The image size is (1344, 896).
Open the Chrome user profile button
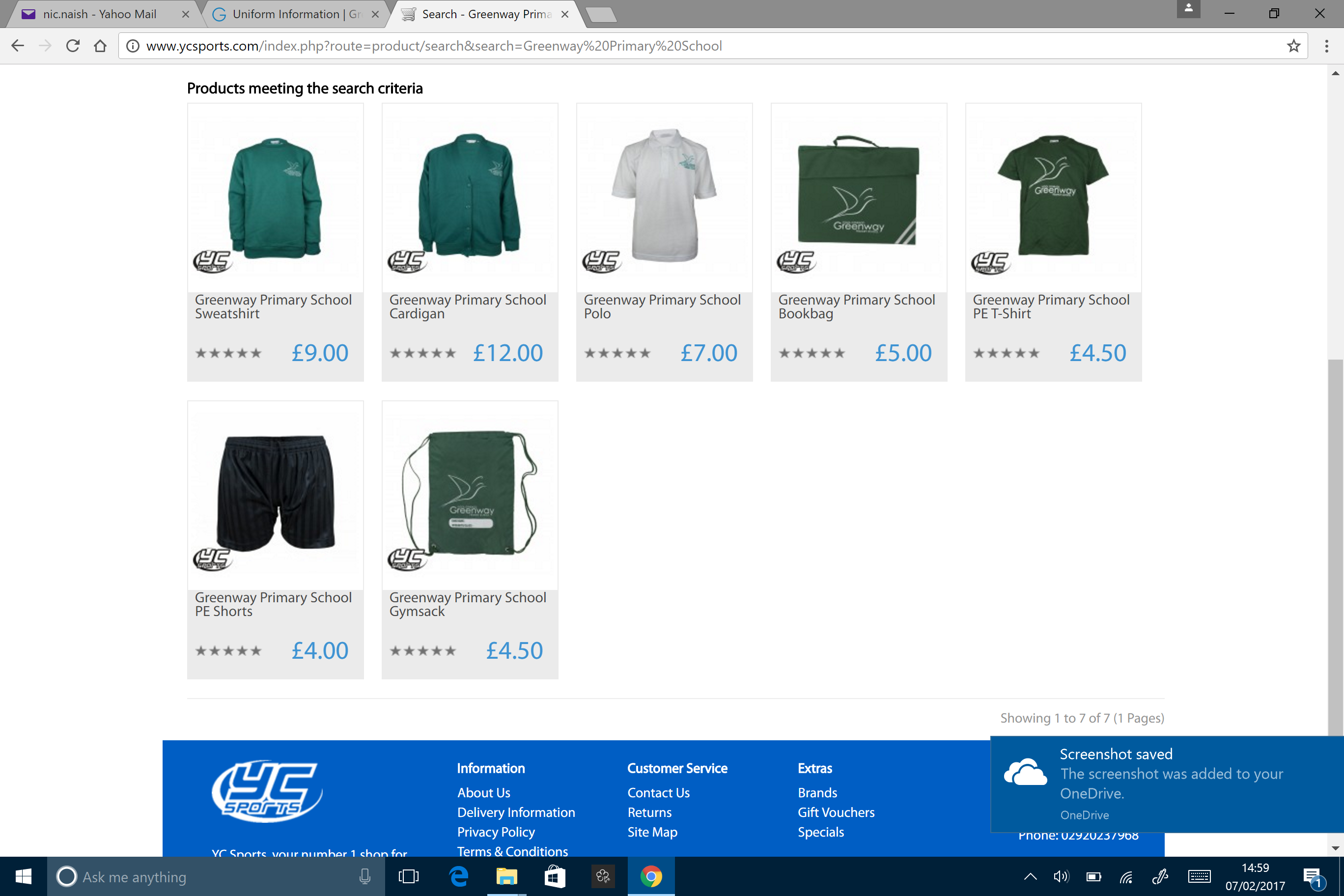[x=1188, y=8]
